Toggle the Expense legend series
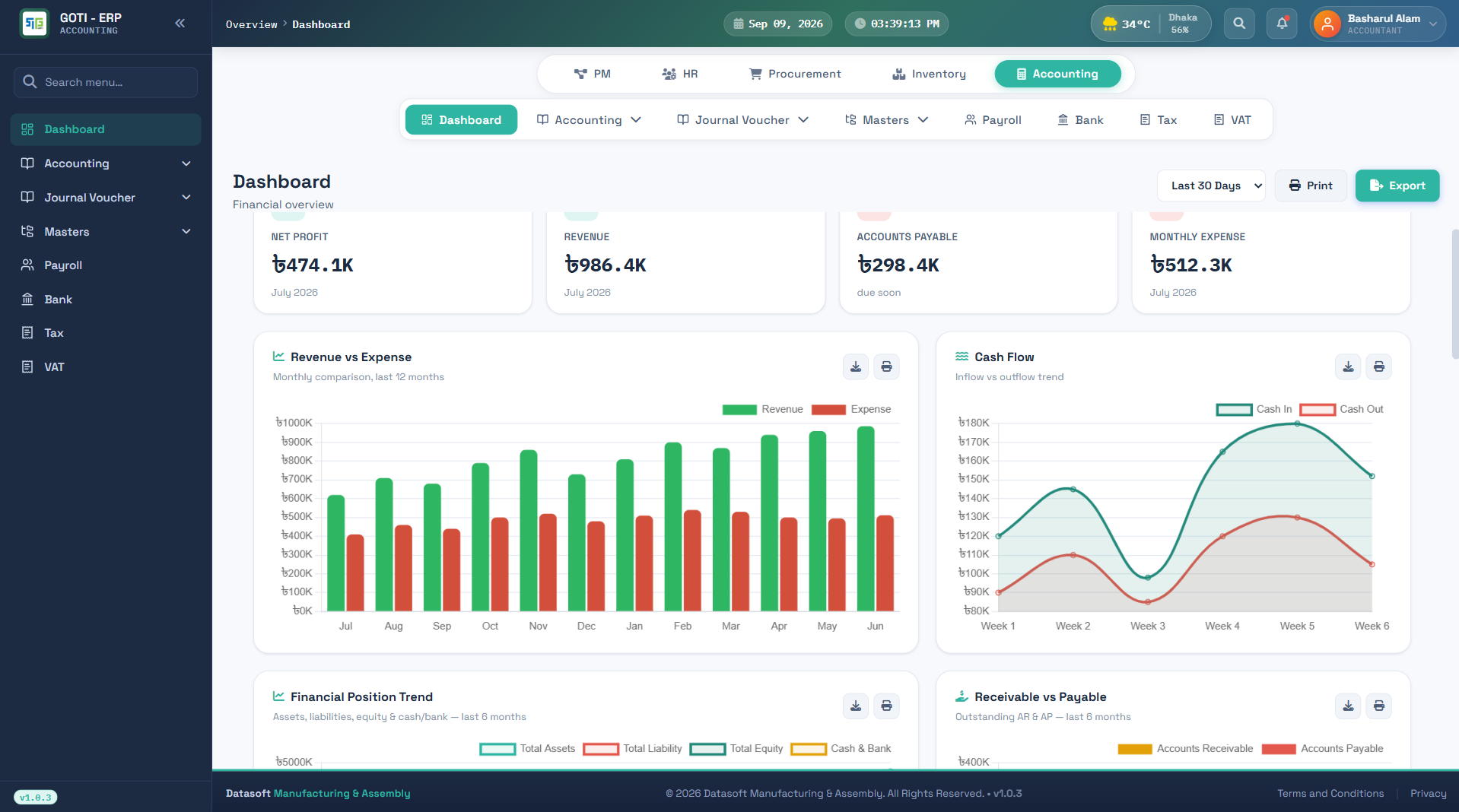The image size is (1459, 812). click(851, 409)
